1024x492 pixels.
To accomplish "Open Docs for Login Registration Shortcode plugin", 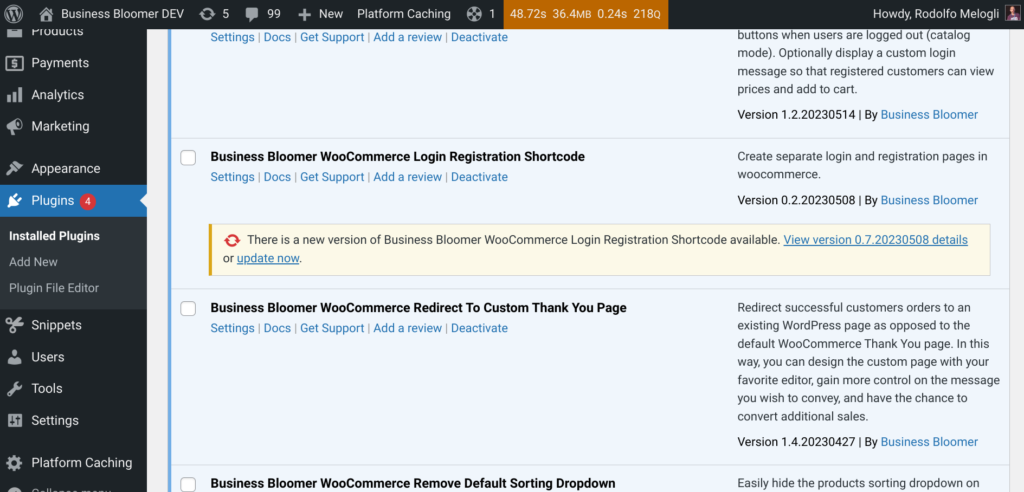I will click(278, 177).
